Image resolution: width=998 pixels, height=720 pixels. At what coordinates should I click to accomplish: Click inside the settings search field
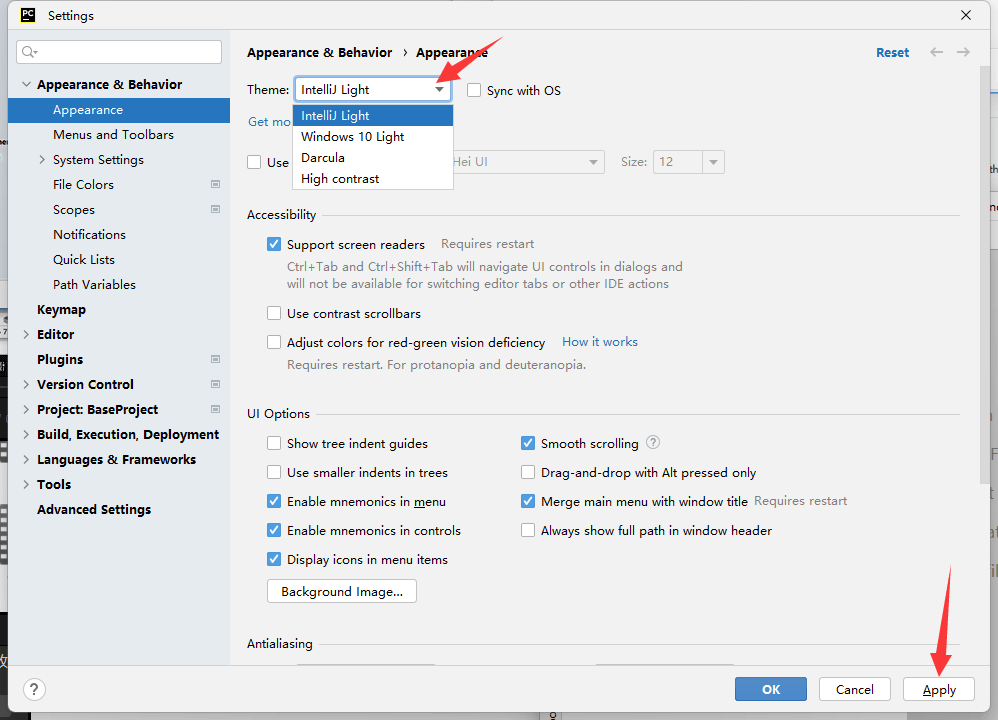[119, 52]
